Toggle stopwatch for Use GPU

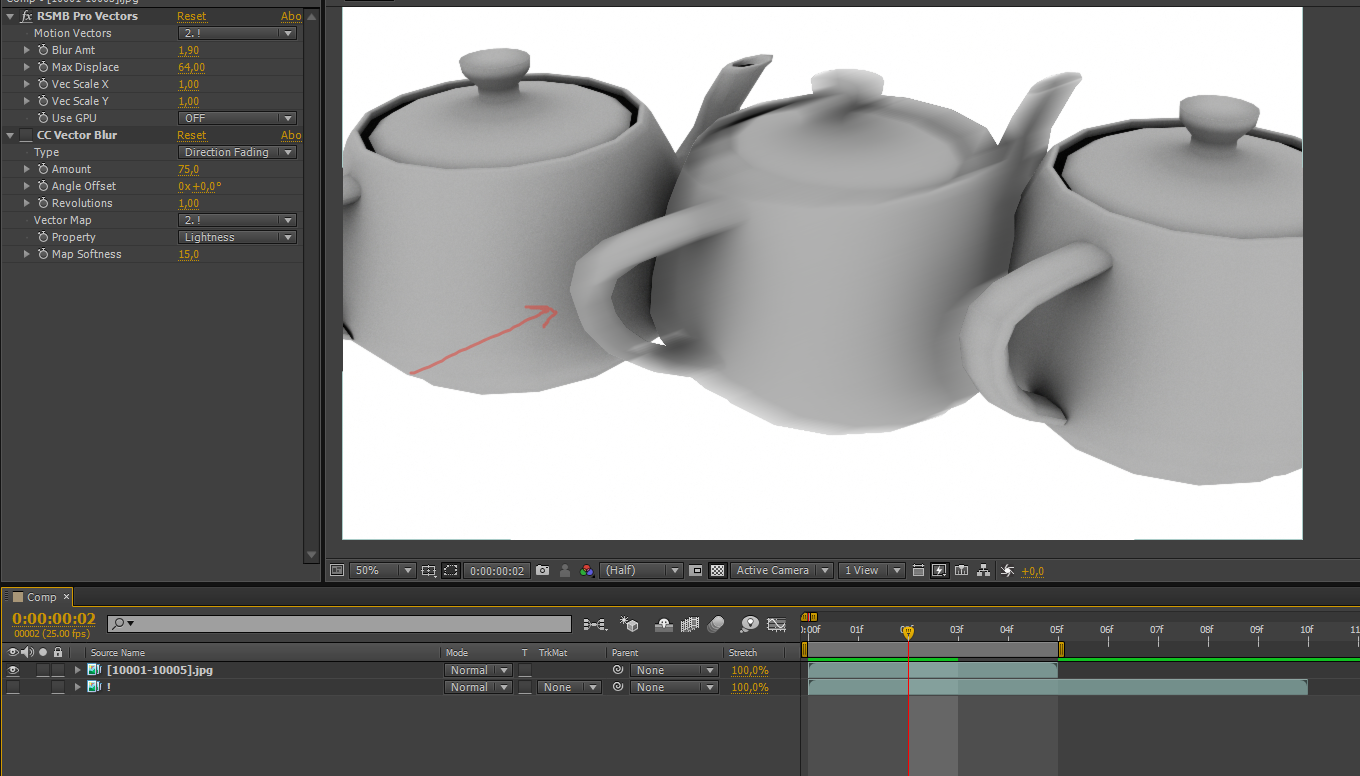pyautogui.click(x=43, y=118)
